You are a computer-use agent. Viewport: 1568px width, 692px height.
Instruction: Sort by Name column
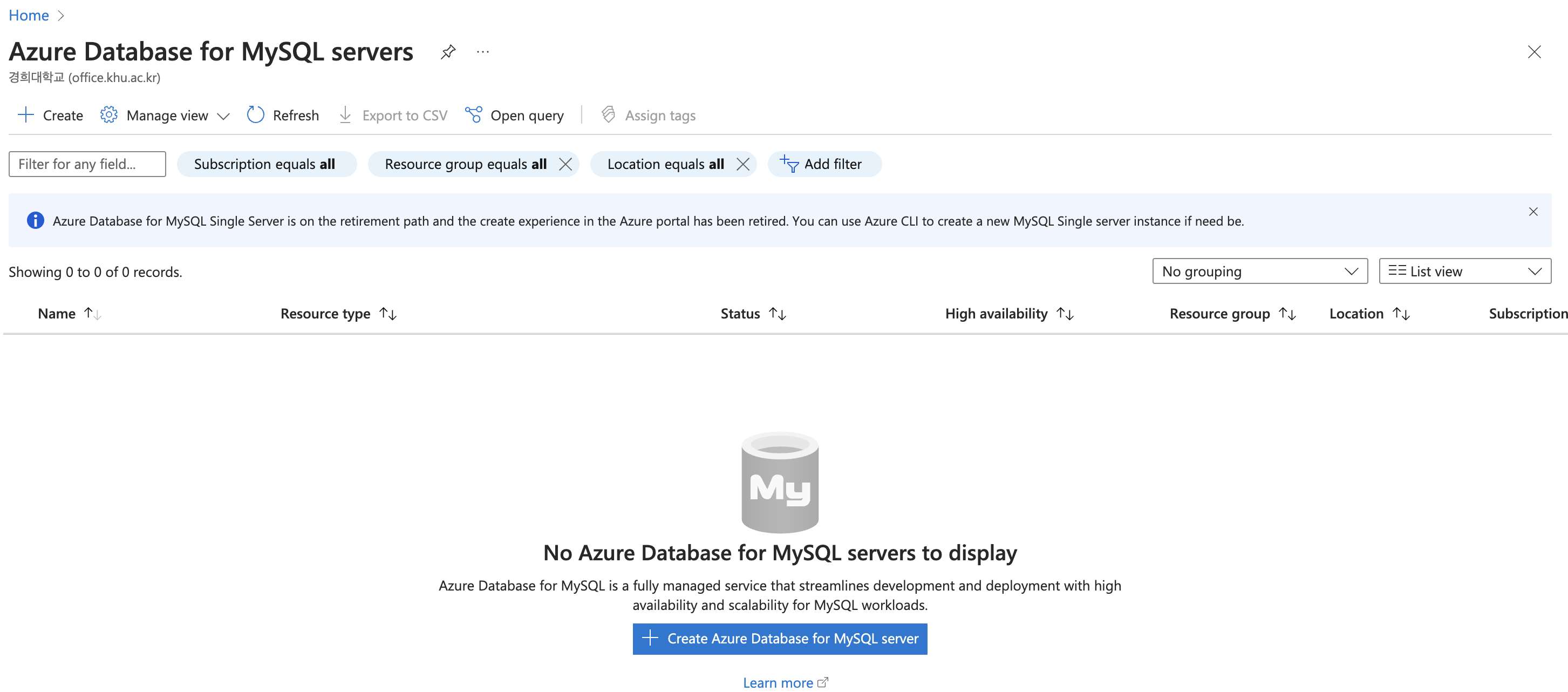click(70, 313)
